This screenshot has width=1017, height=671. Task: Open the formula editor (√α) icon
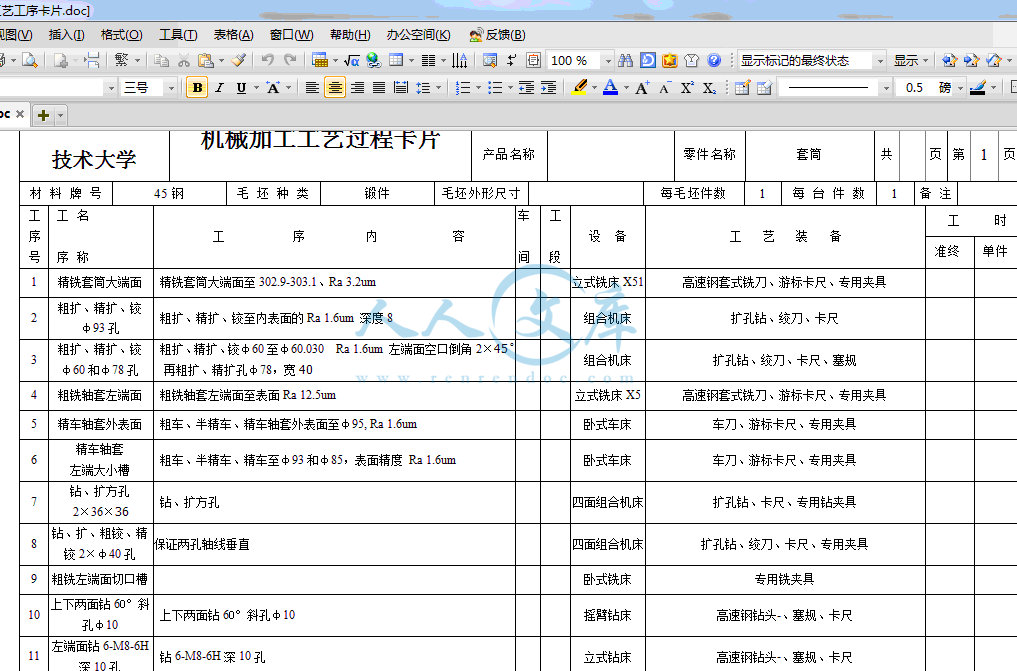tap(352, 60)
